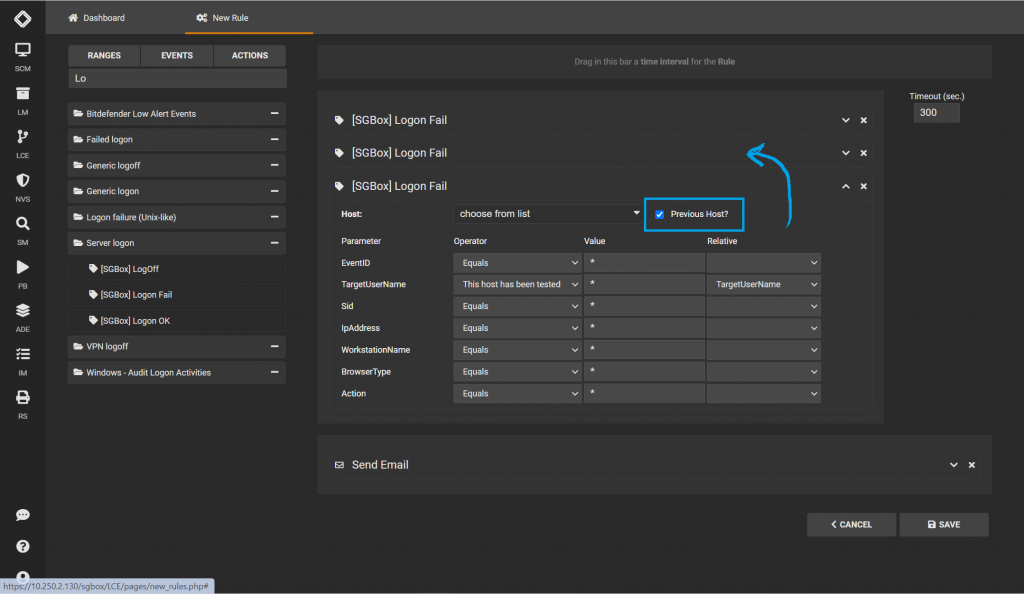Open the RS printer module

click(x=23, y=404)
